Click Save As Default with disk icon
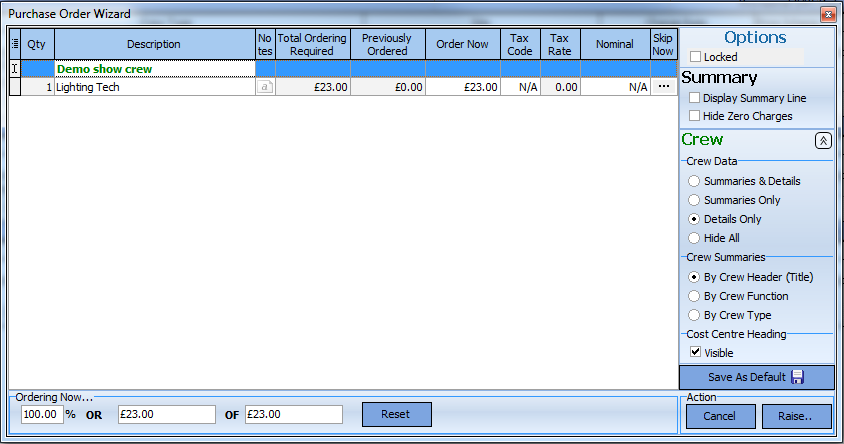Screen dimensions: 844x444 click(x=756, y=377)
